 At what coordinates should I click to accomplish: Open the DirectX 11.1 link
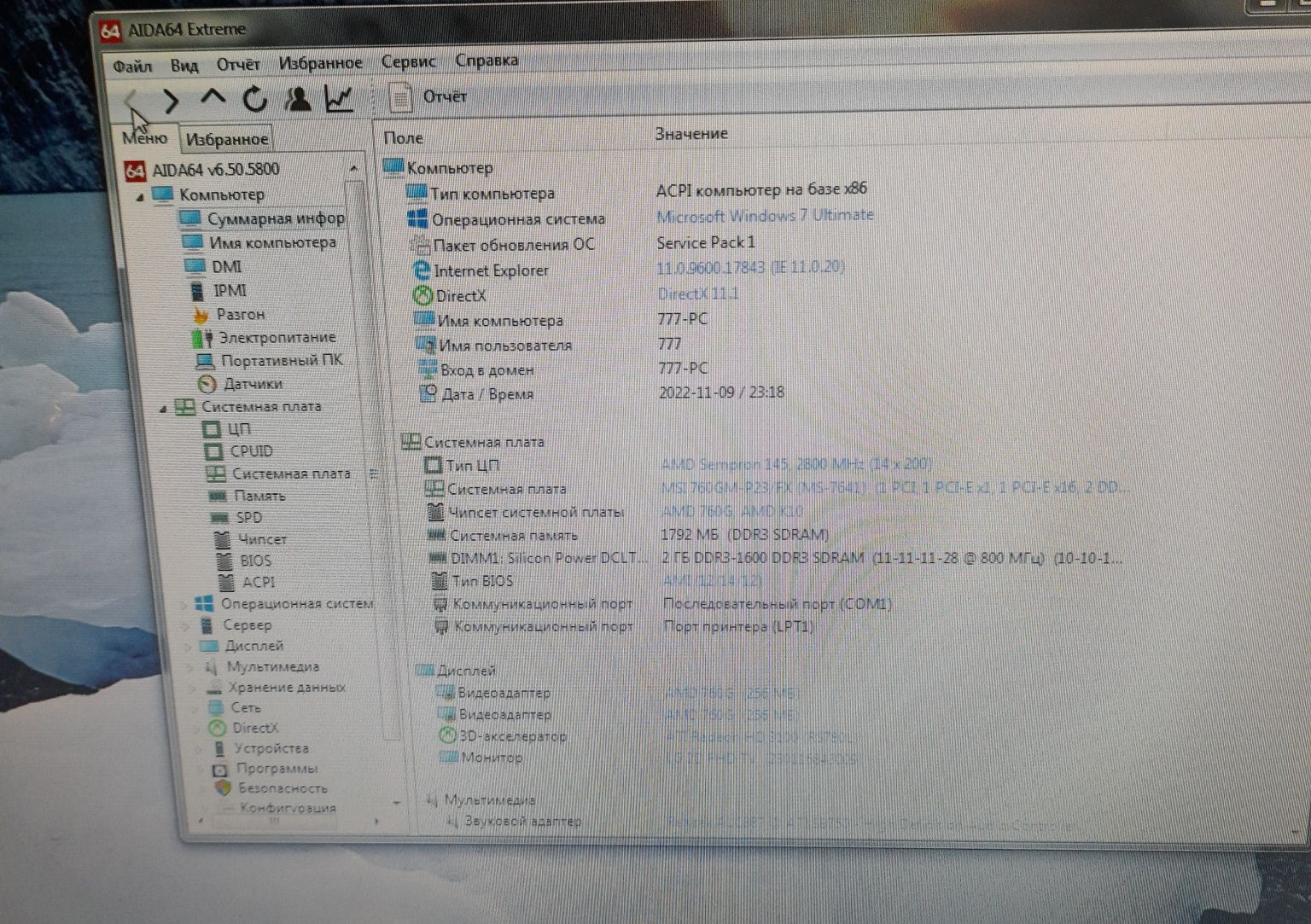698,293
